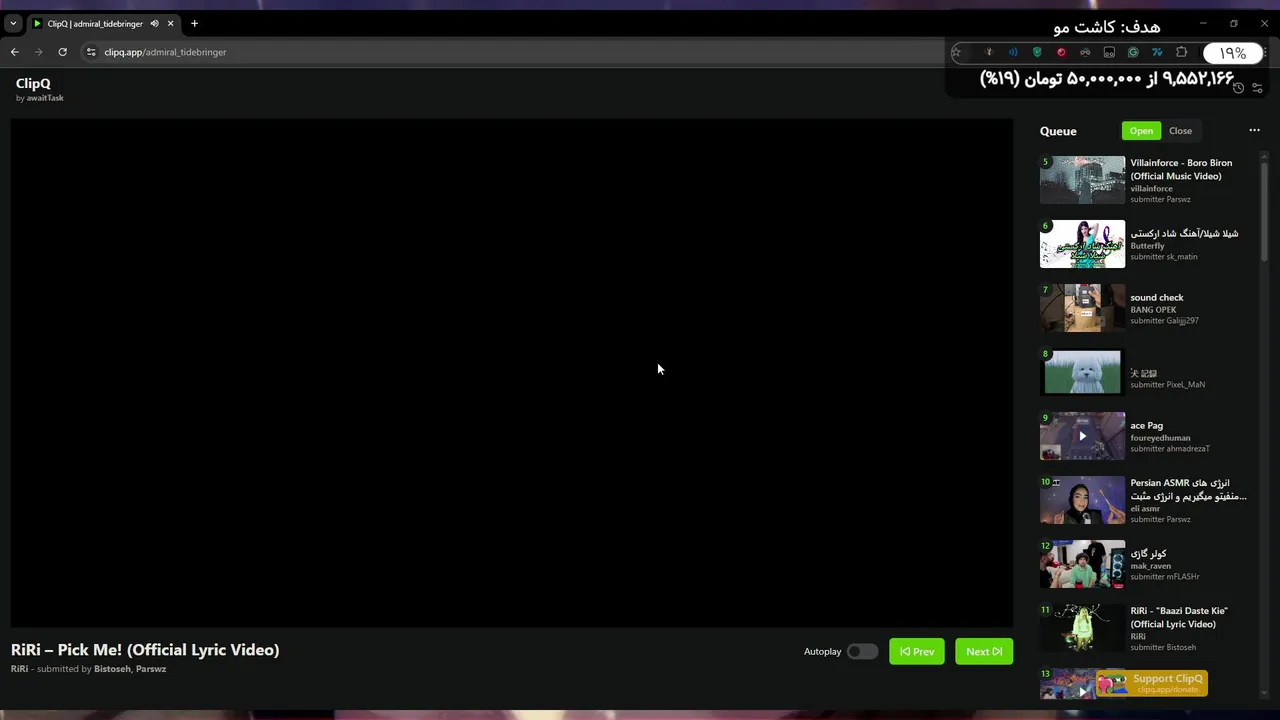The image size is (1280, 720).
Task: Click the Queue heading text
Action: [1058, 131]
